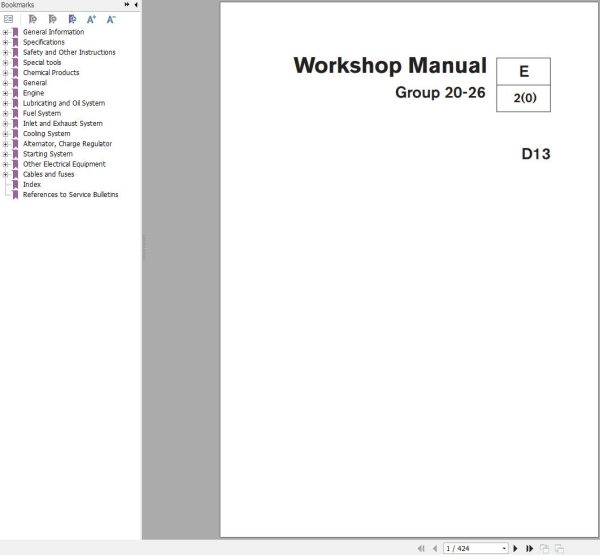Click the double-arrow expand panel icon
Image resolution: width=600 pixels, height=555 pixels.
(x=127, y=5)
